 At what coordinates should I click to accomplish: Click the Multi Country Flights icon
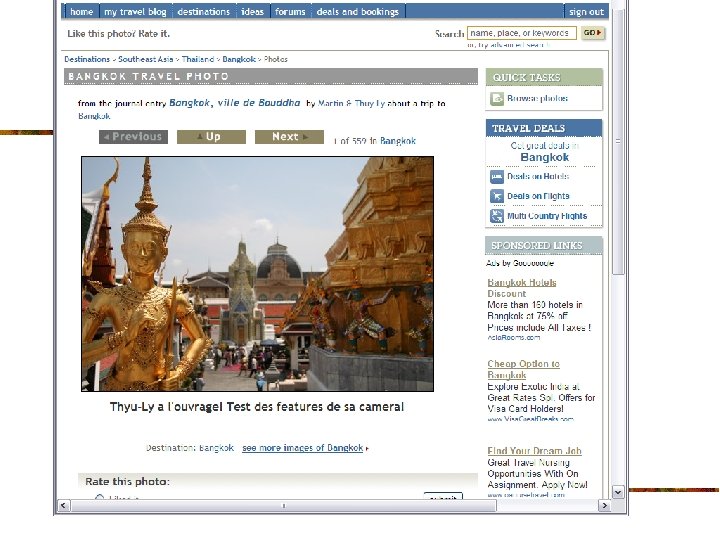pyautogui.click(x=497, y=216)
